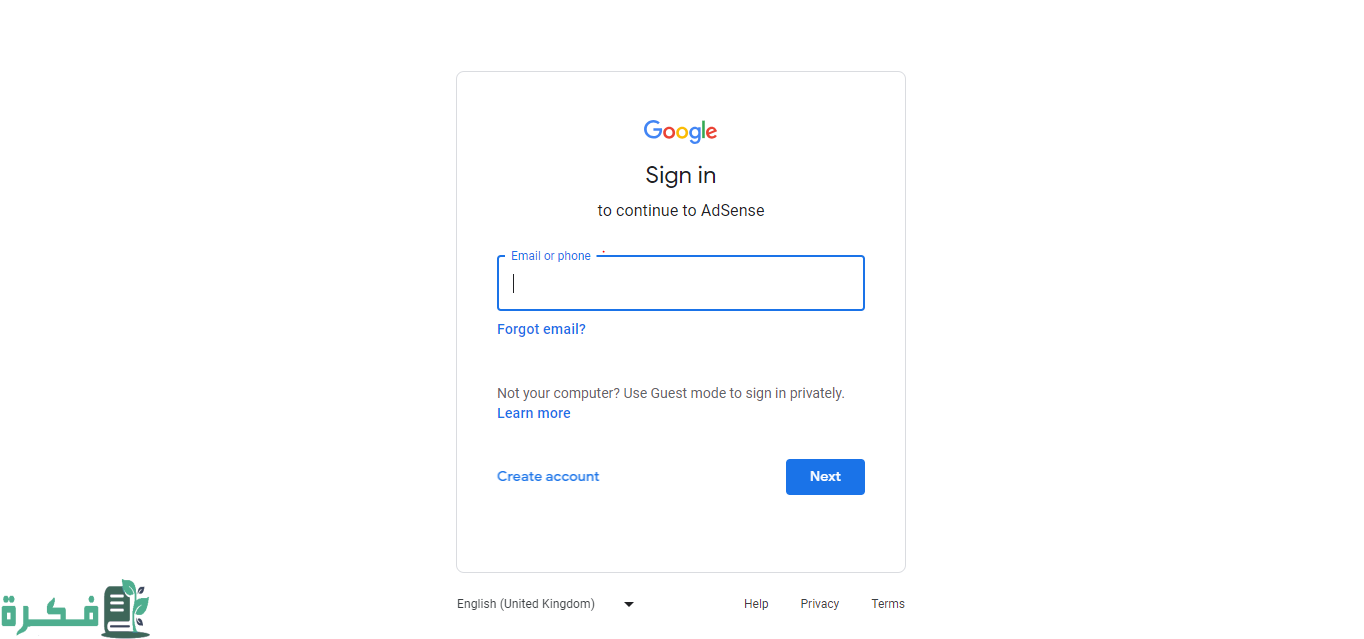Viewport: 1364px width, 639px height.
Task: Open the Terms link in footer
Action: tap(888, 604)
